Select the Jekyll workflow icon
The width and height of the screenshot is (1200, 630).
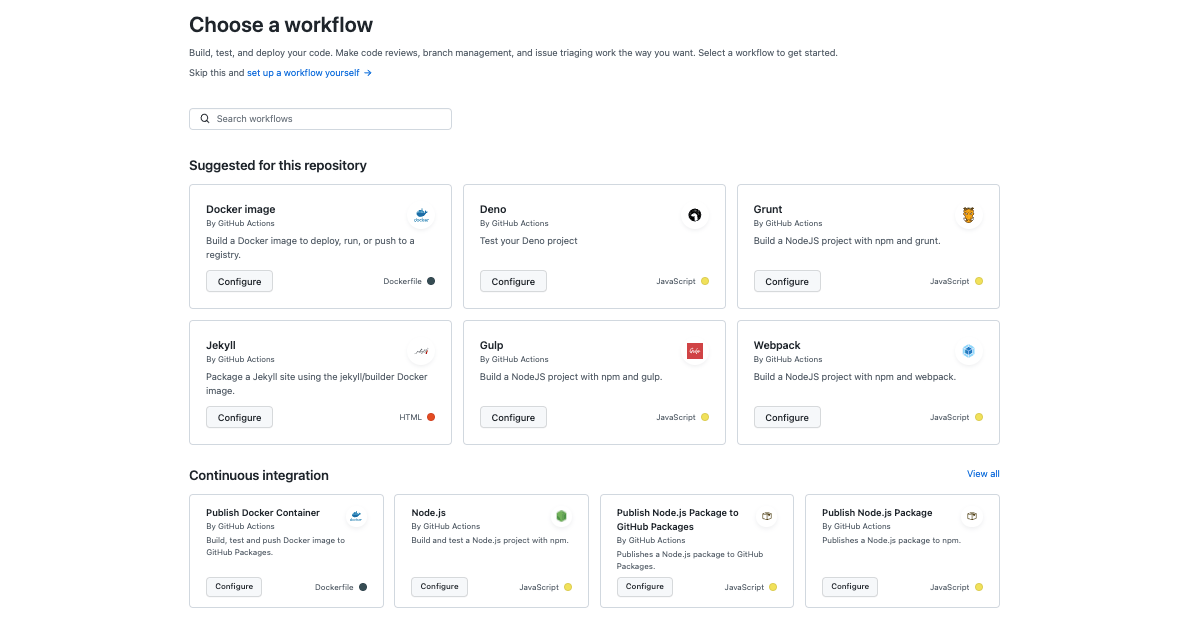pos(421,351)
